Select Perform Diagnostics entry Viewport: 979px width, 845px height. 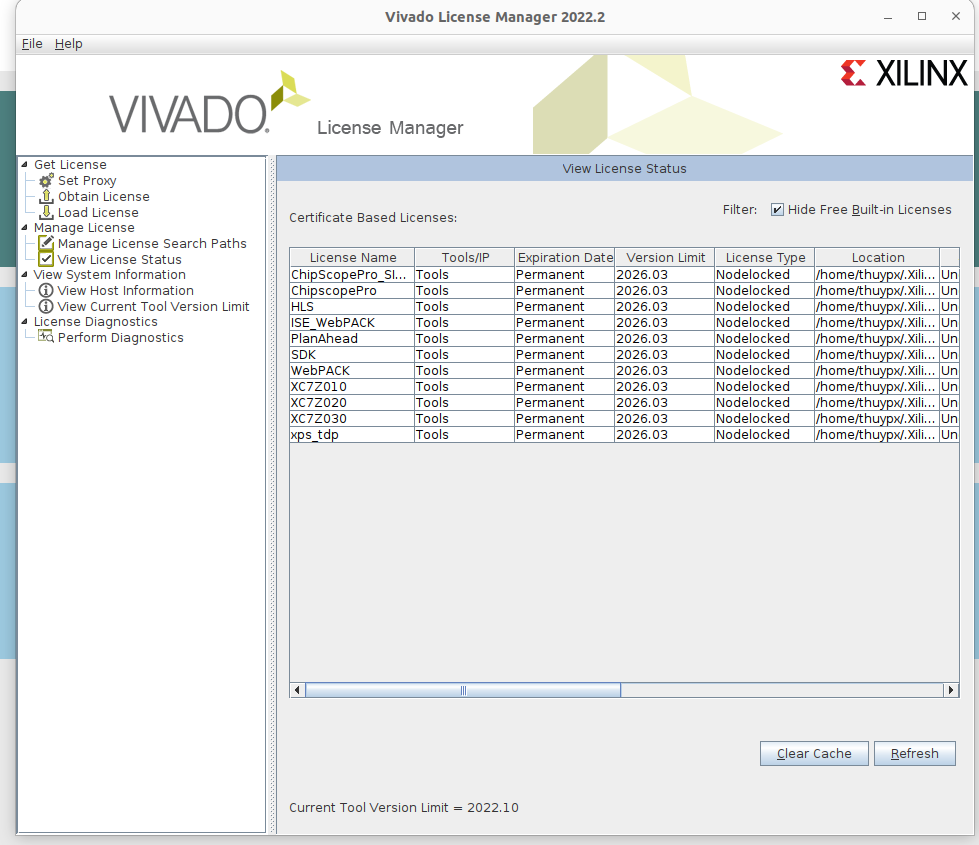pyautogui.click(x=121, y=337)
